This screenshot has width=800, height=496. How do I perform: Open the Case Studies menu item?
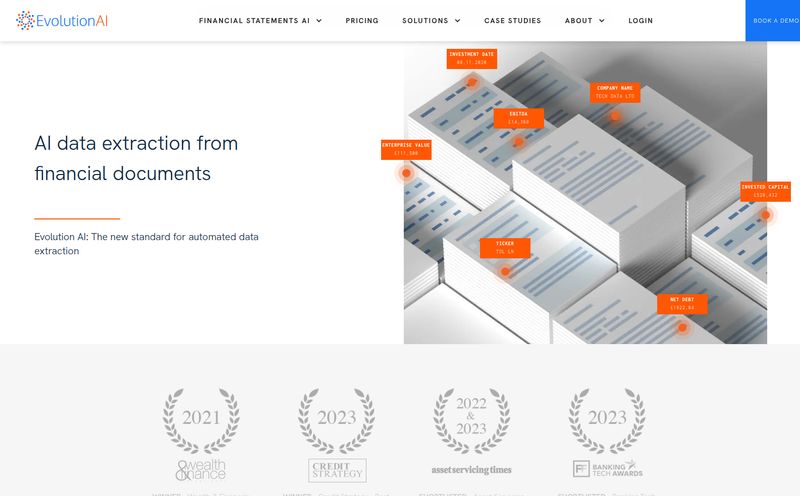[512, 20]
